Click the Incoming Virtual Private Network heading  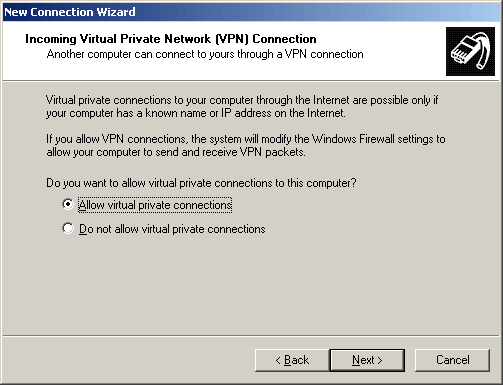(x=171, y=39)
